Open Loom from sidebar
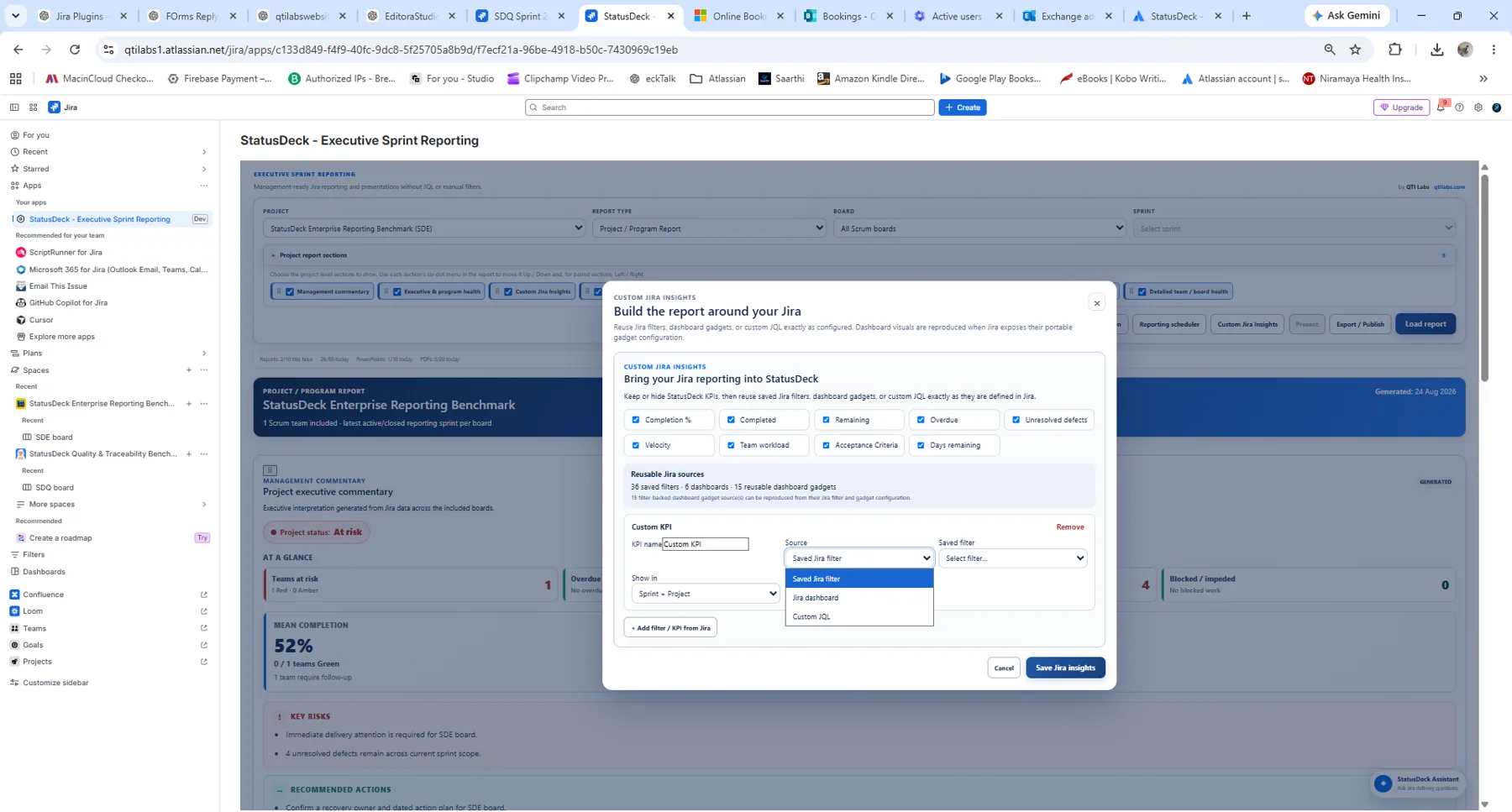Screen dimensions: 1512x812 (33, 611)
